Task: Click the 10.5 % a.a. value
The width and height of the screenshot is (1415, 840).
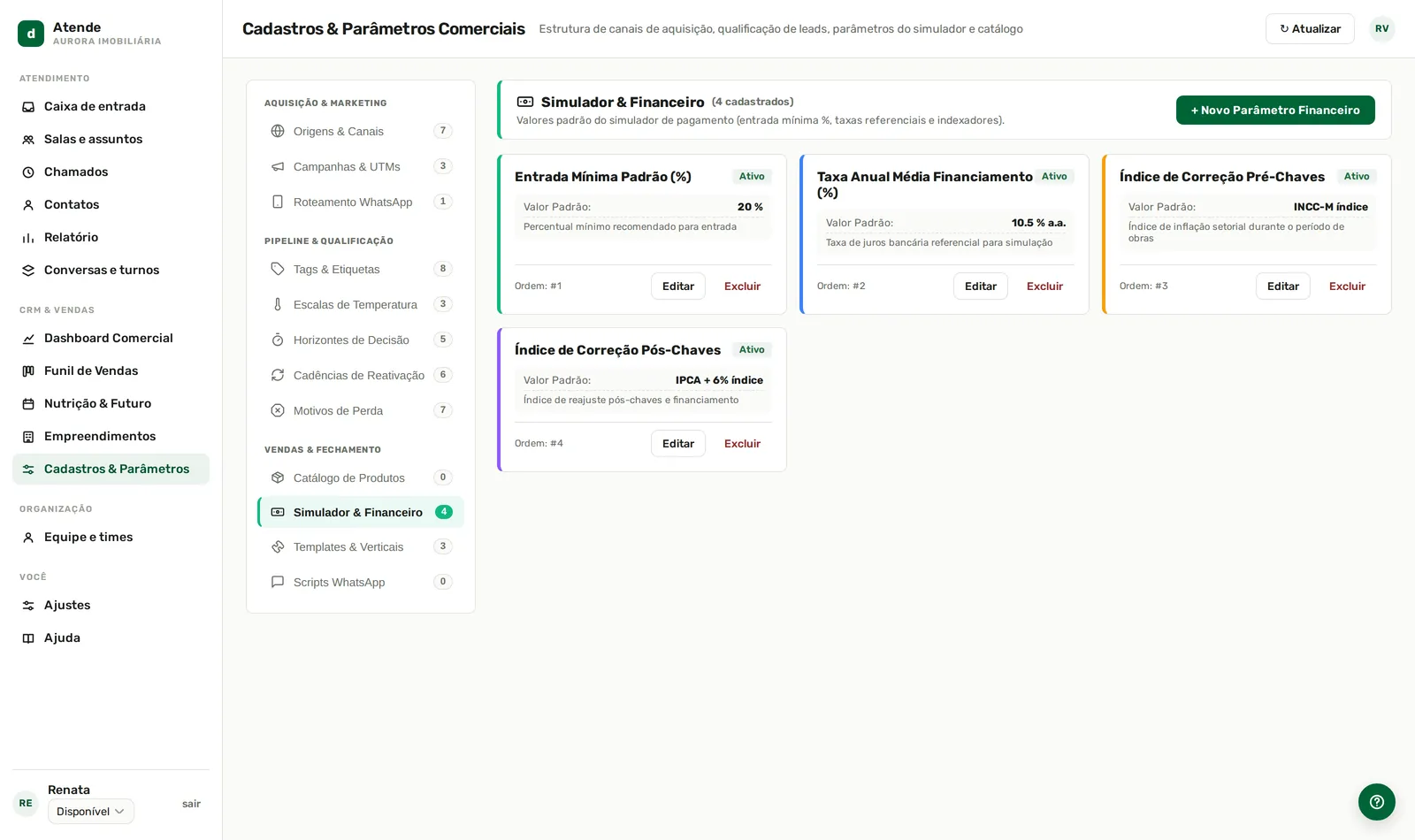Action: tap(1038, 223)
